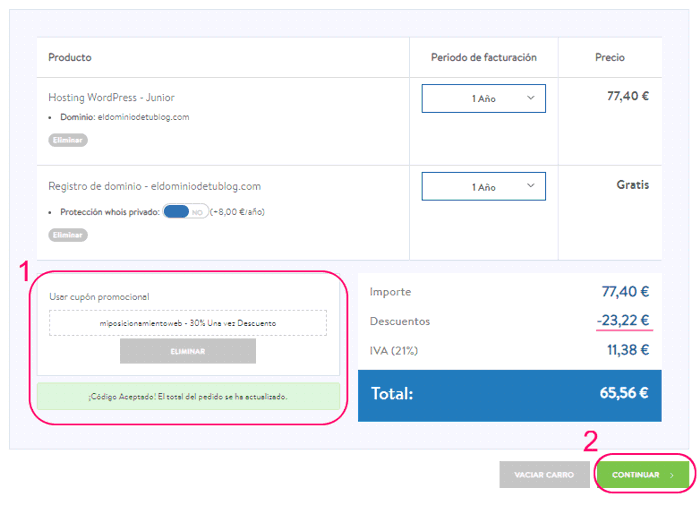Click the Precio column header
This screenshot has width=700, height=506.
(610, 58)
